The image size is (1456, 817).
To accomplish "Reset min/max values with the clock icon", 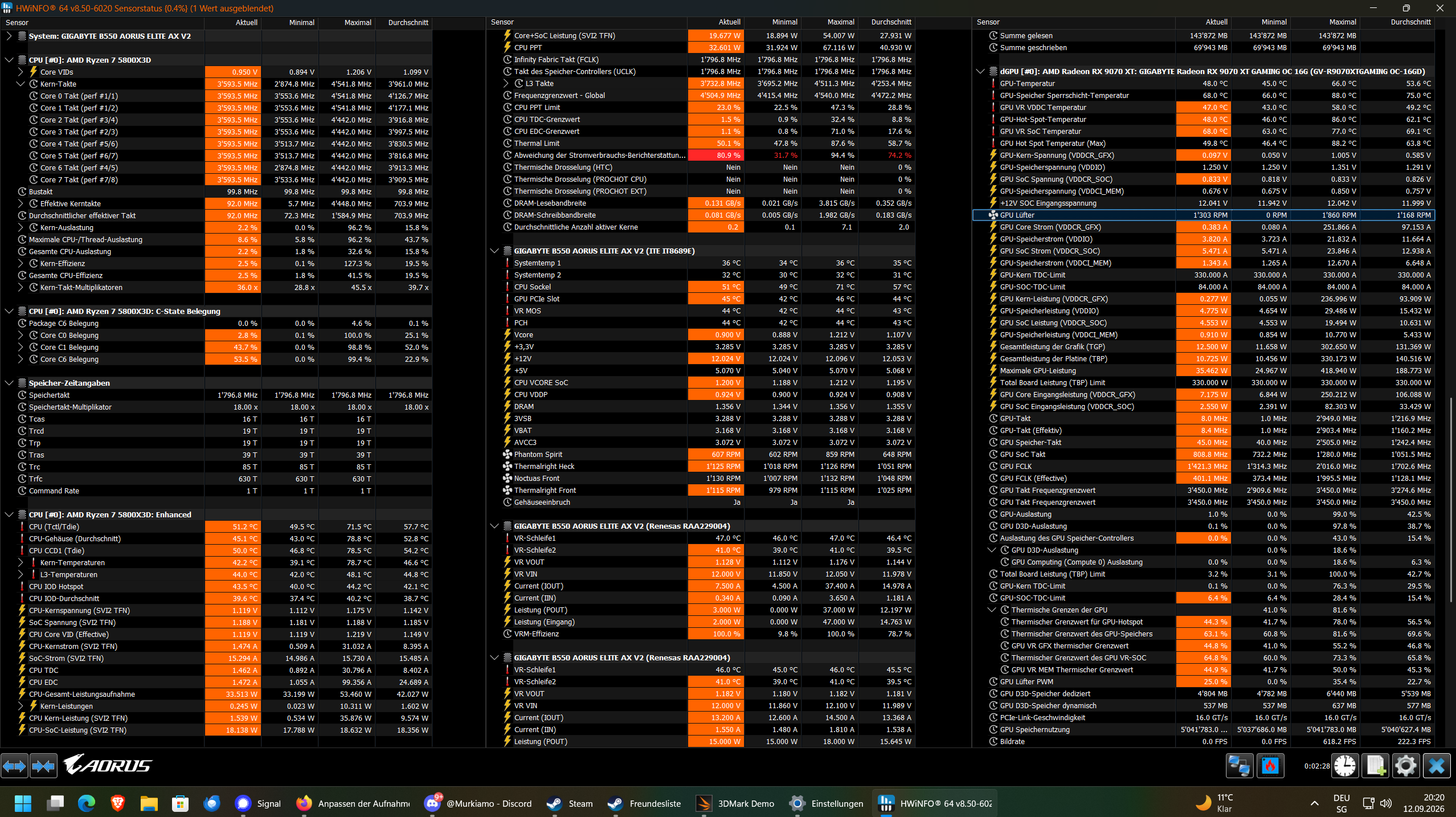I will [x=1345, y=766].
